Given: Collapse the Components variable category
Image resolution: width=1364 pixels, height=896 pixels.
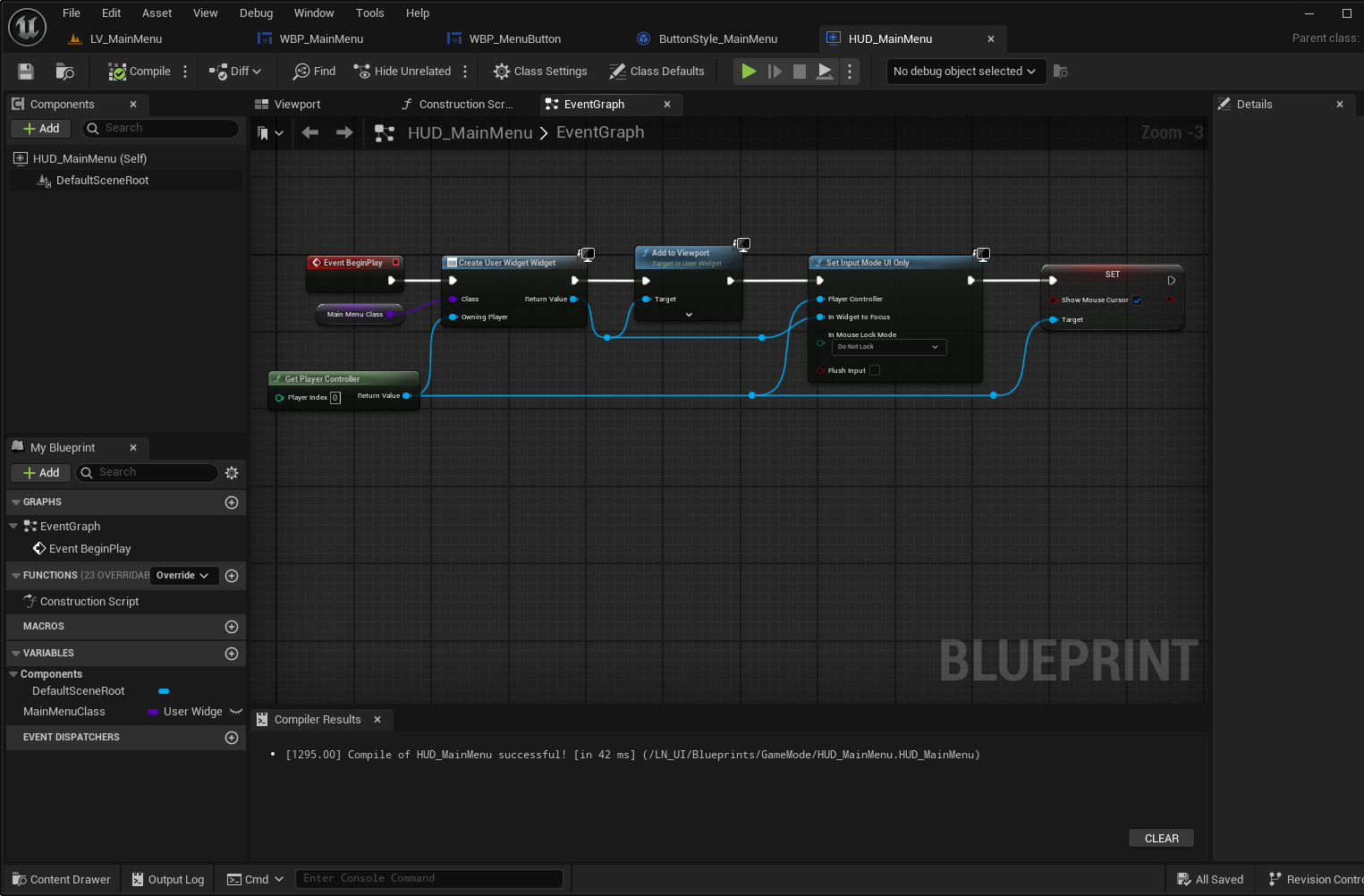Looking at the screenshot, I should pyautogui.click(x=13, y=674).
